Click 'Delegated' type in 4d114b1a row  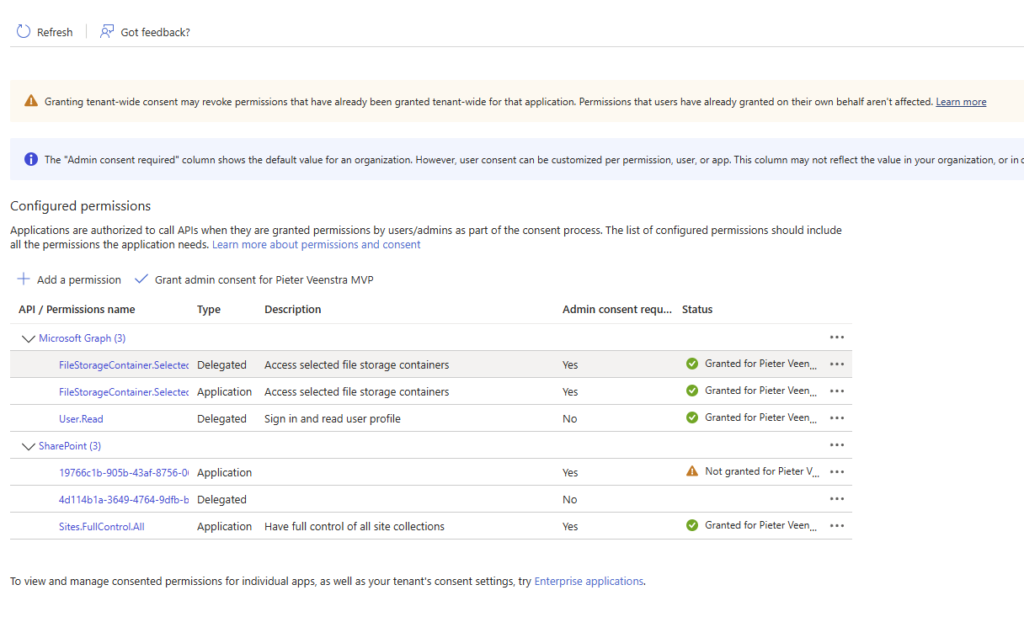point(222,499)
